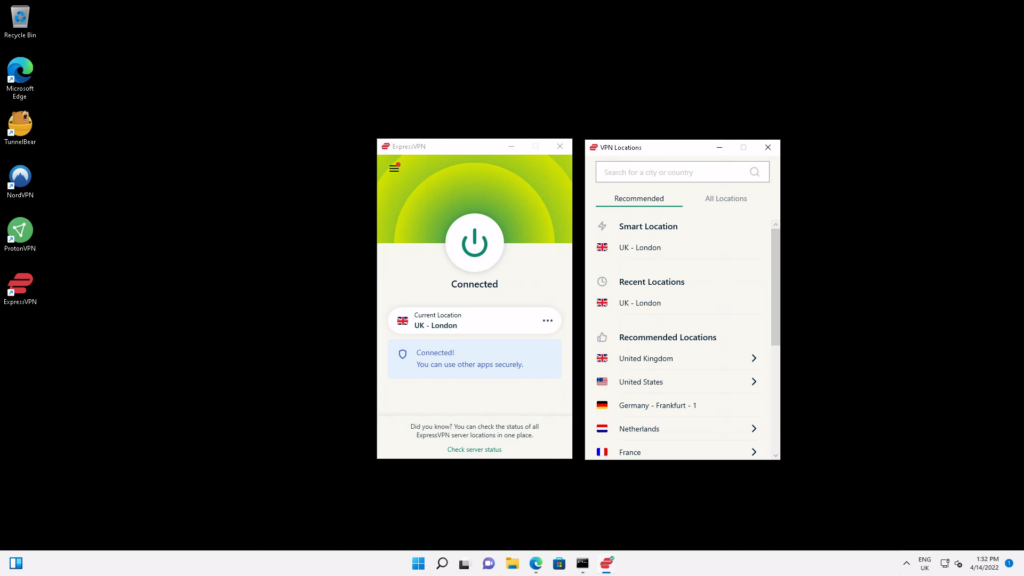1024x576 pixels.
Task: Expand the France locations chevron
Action: pos(754,452)
